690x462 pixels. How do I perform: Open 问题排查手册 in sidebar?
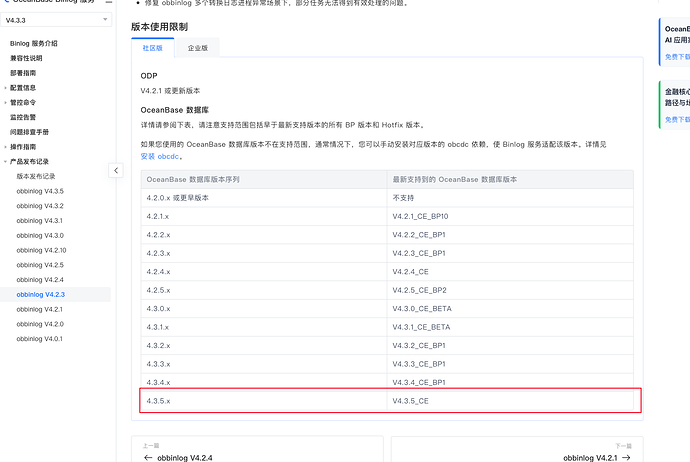click(x=29, y=132)
